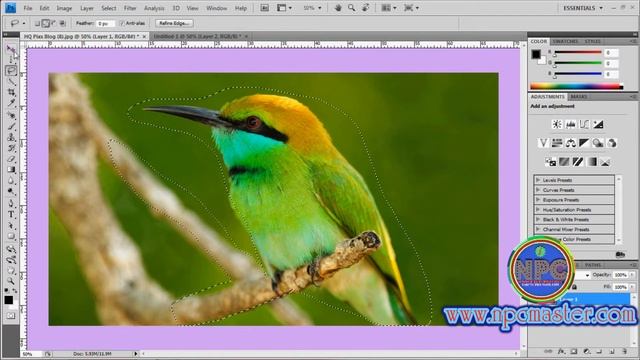Add a Hue/Saturation adjustment

point(557,143)
